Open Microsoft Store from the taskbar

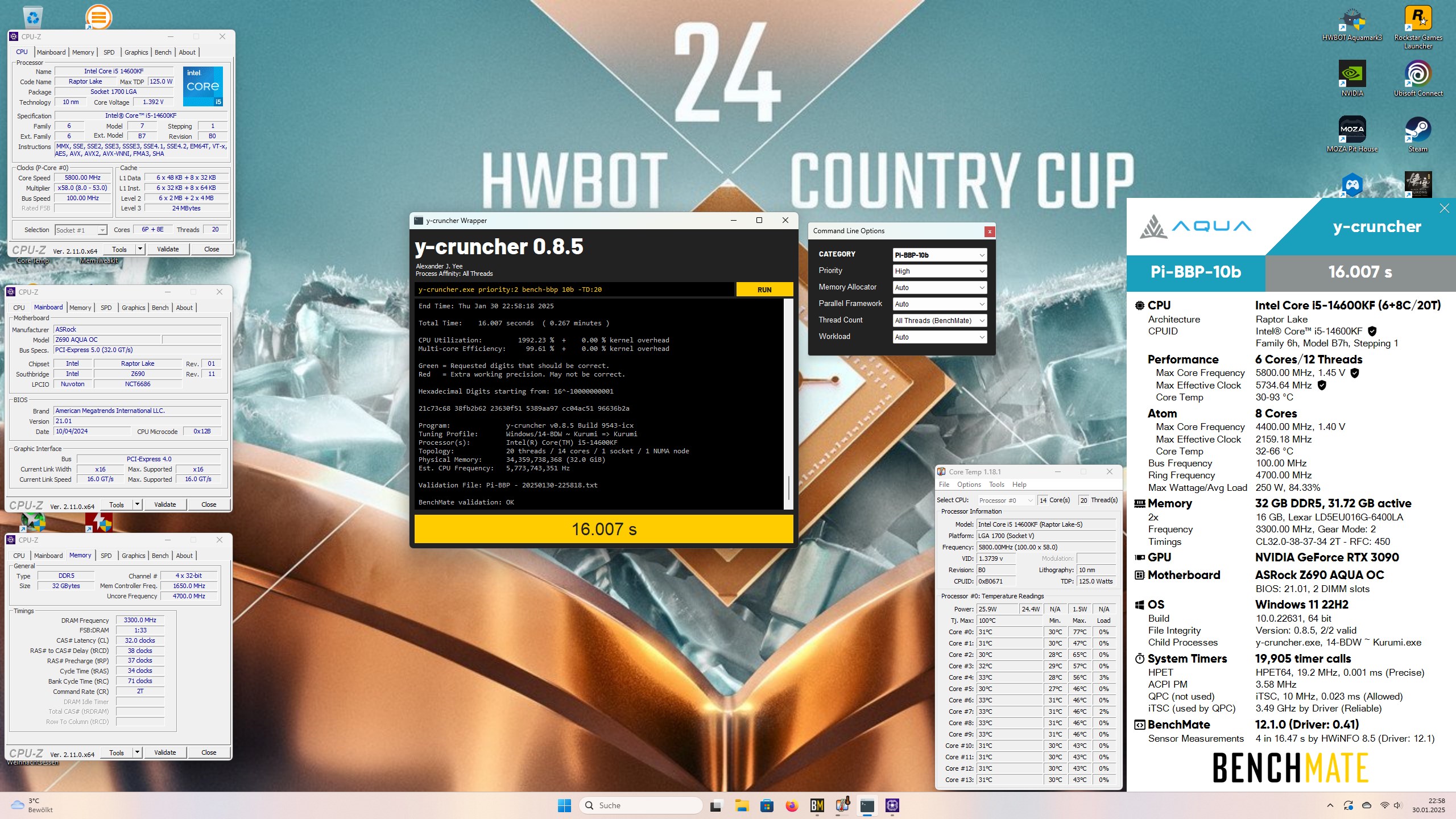[767, 805]
